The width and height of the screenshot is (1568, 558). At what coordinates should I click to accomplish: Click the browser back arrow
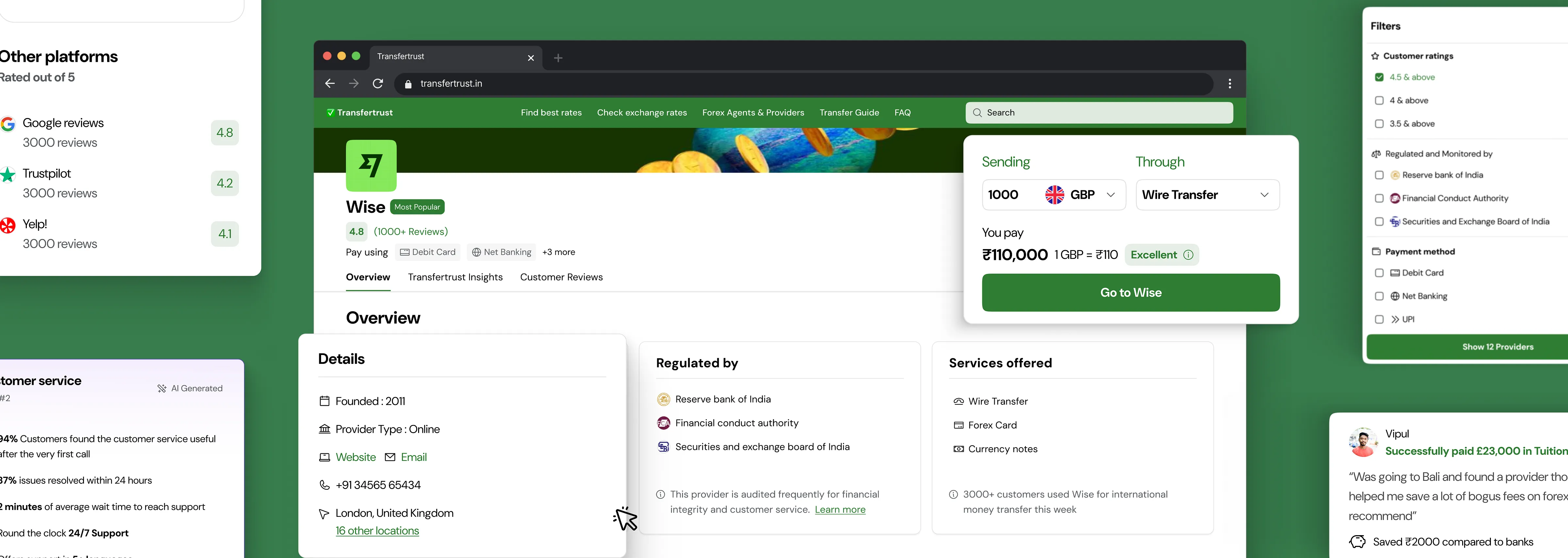330,83
